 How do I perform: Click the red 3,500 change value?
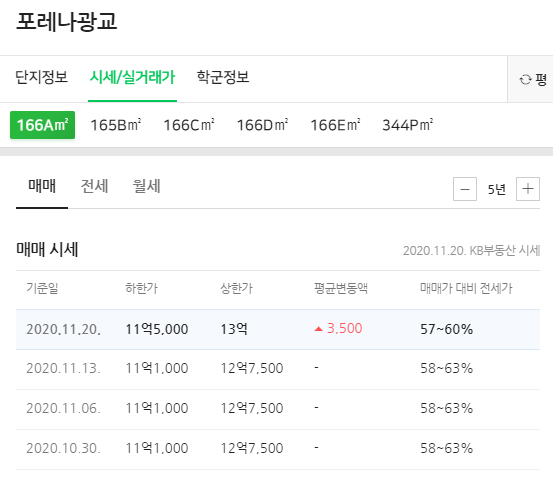coord(345,328)
